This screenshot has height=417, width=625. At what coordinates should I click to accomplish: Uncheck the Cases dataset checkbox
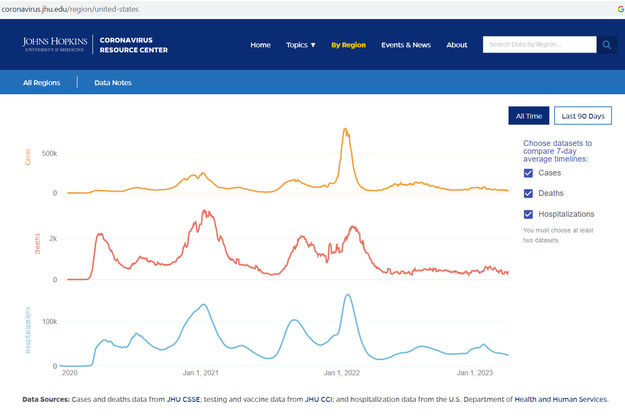pyautogui.click(x=528, y=173)
